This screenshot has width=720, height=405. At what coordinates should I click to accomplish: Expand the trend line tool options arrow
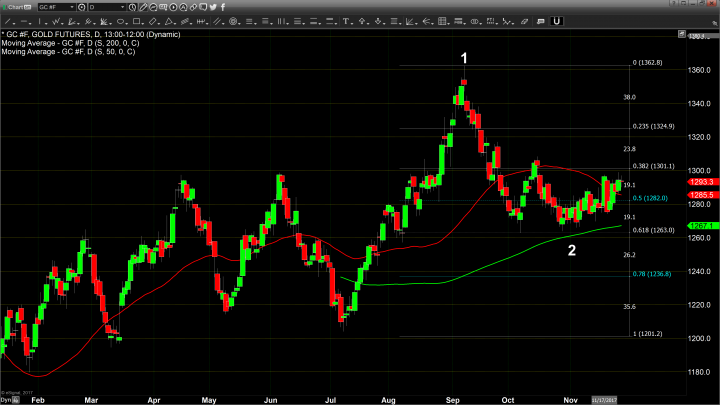14,23
